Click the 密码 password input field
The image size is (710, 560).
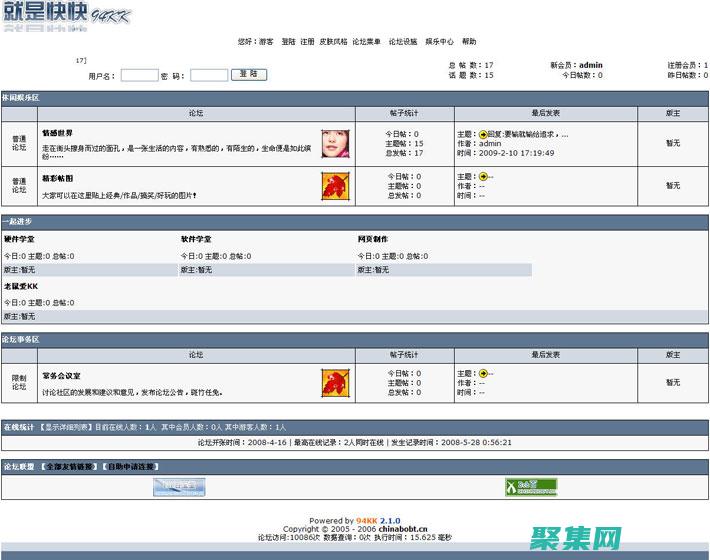[209, 75]
